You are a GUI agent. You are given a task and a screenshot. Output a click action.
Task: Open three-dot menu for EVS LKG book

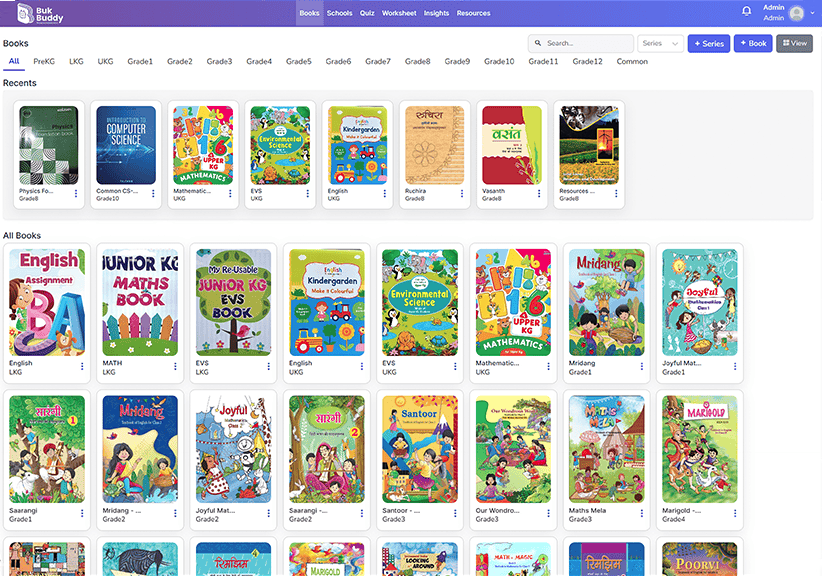pyautogui.click(x=268, y=366)
